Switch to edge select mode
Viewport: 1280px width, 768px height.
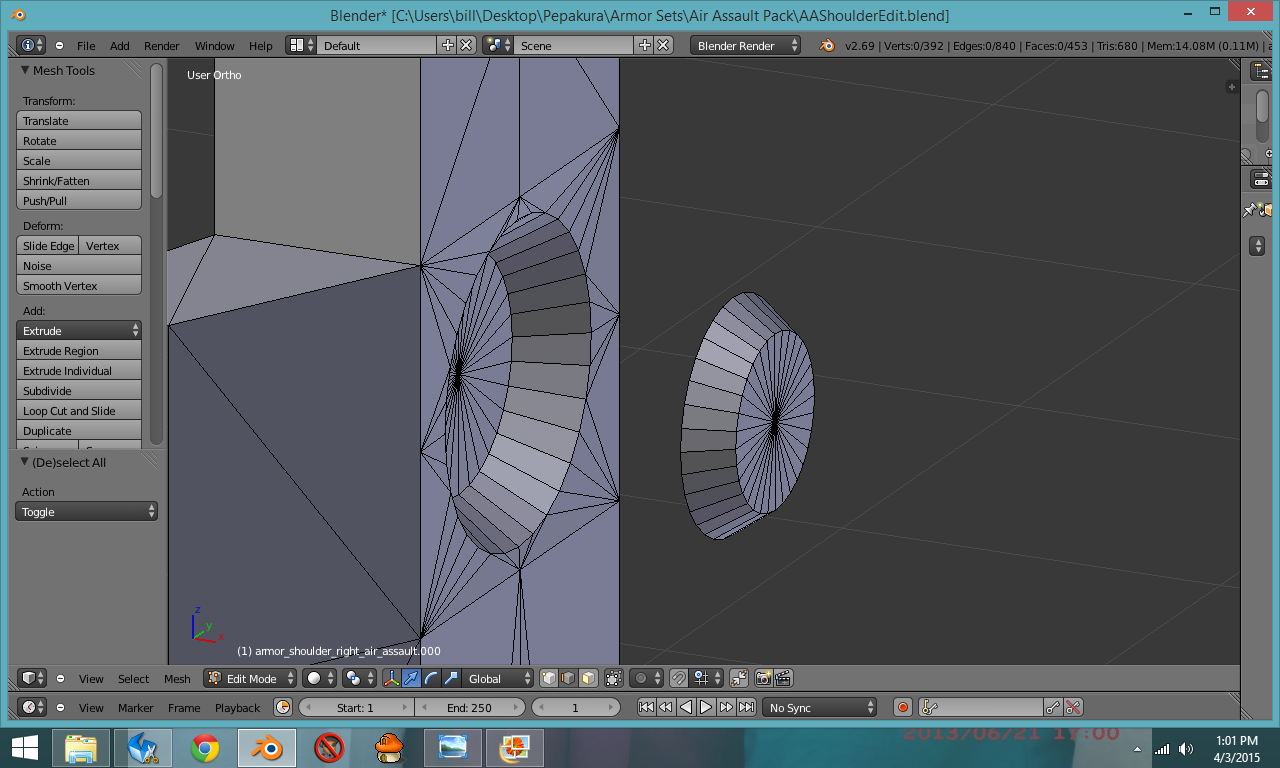pyautogui.click(x=569, y=678)
